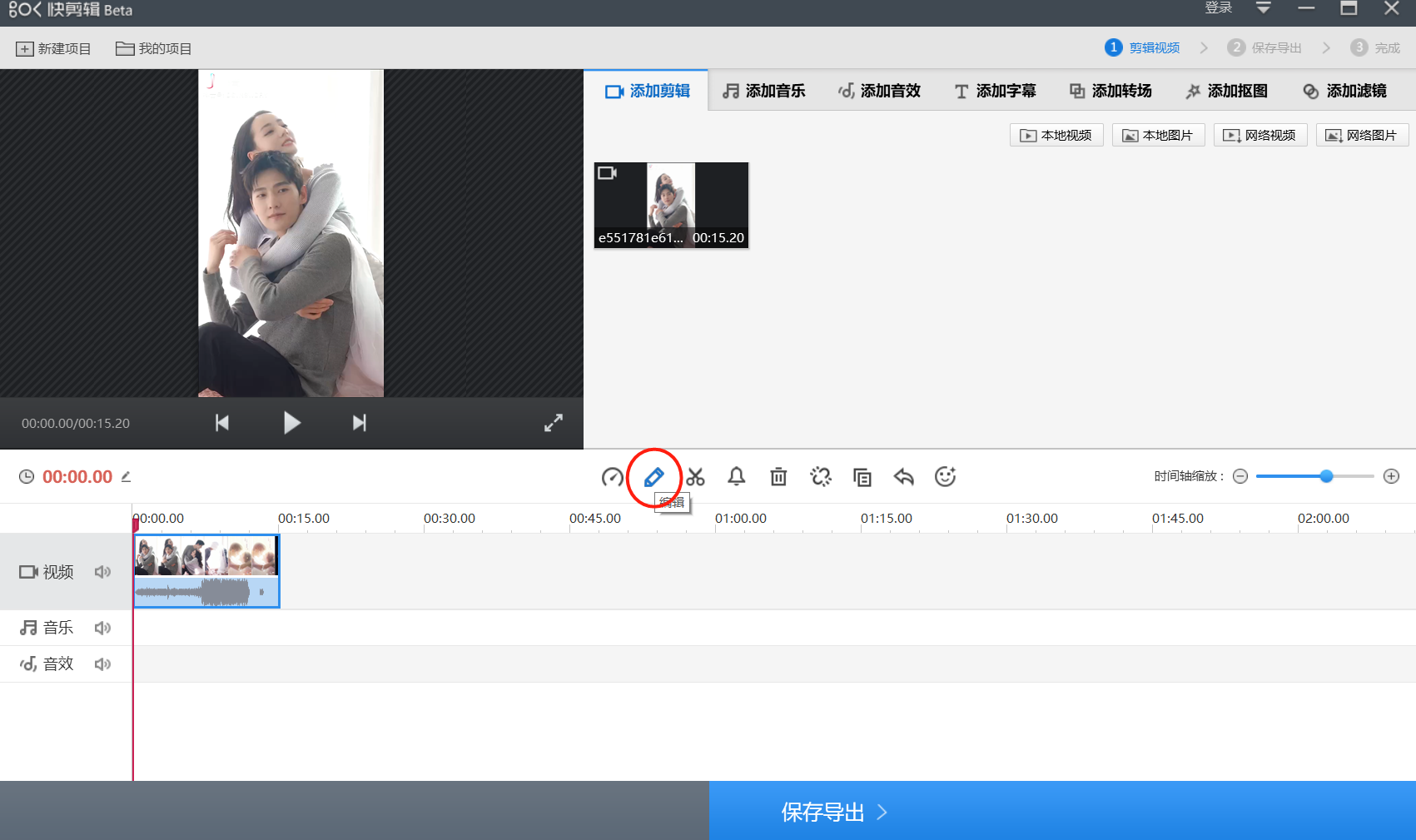Mute the sound effects track

(x=102, y=664)
